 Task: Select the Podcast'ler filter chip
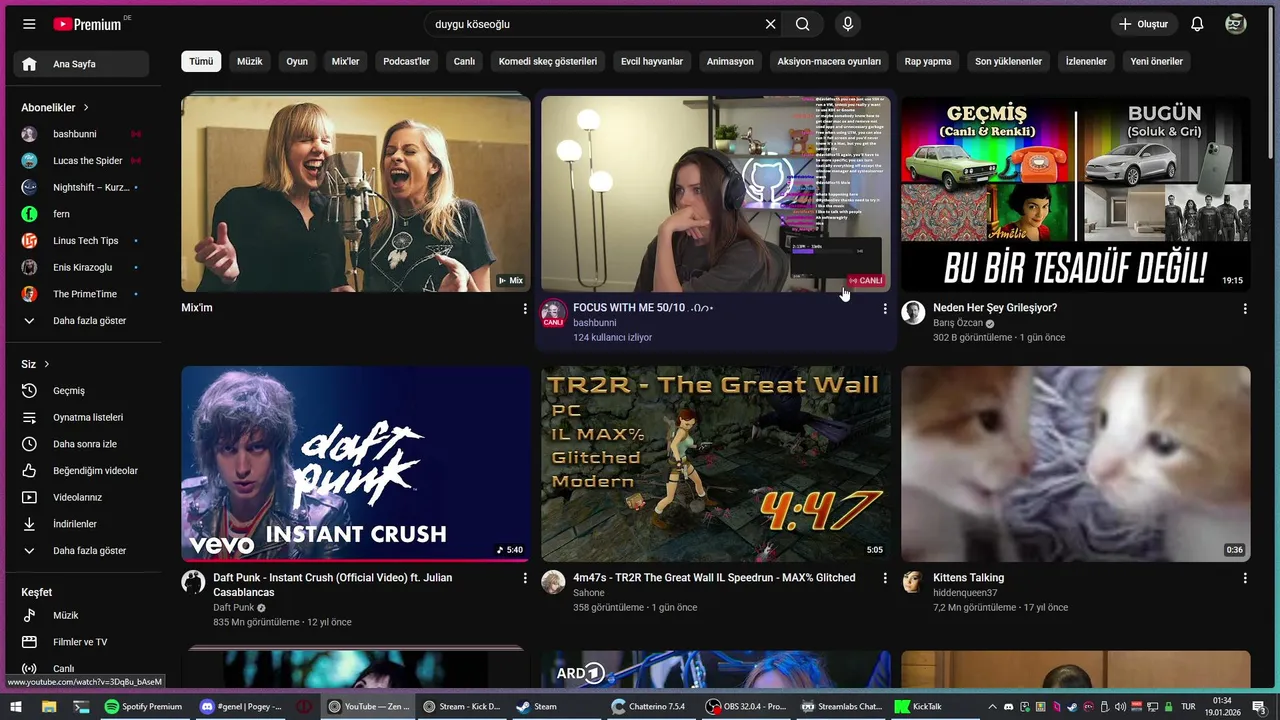point(406,61)
